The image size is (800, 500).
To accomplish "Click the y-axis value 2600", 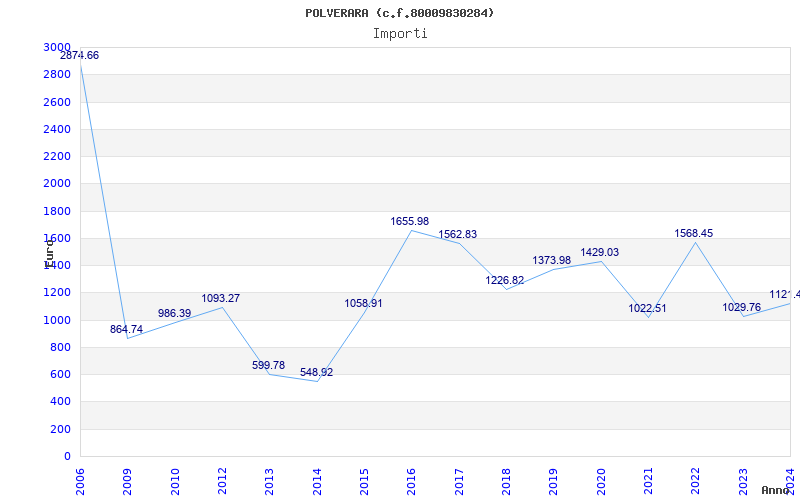I will (x=57, y=102).
